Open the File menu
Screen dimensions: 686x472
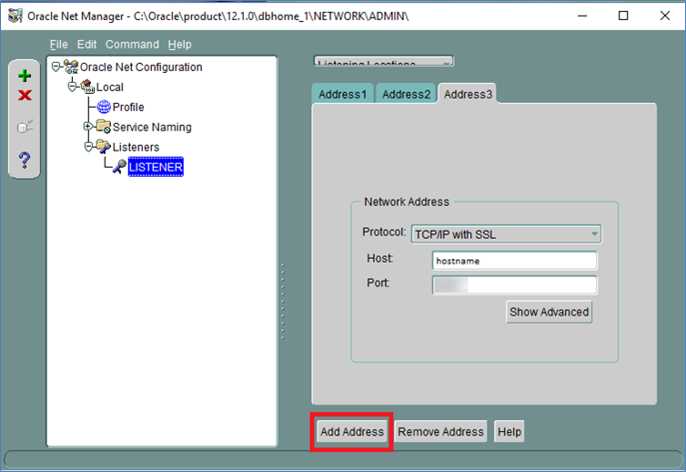pos(59,44)
